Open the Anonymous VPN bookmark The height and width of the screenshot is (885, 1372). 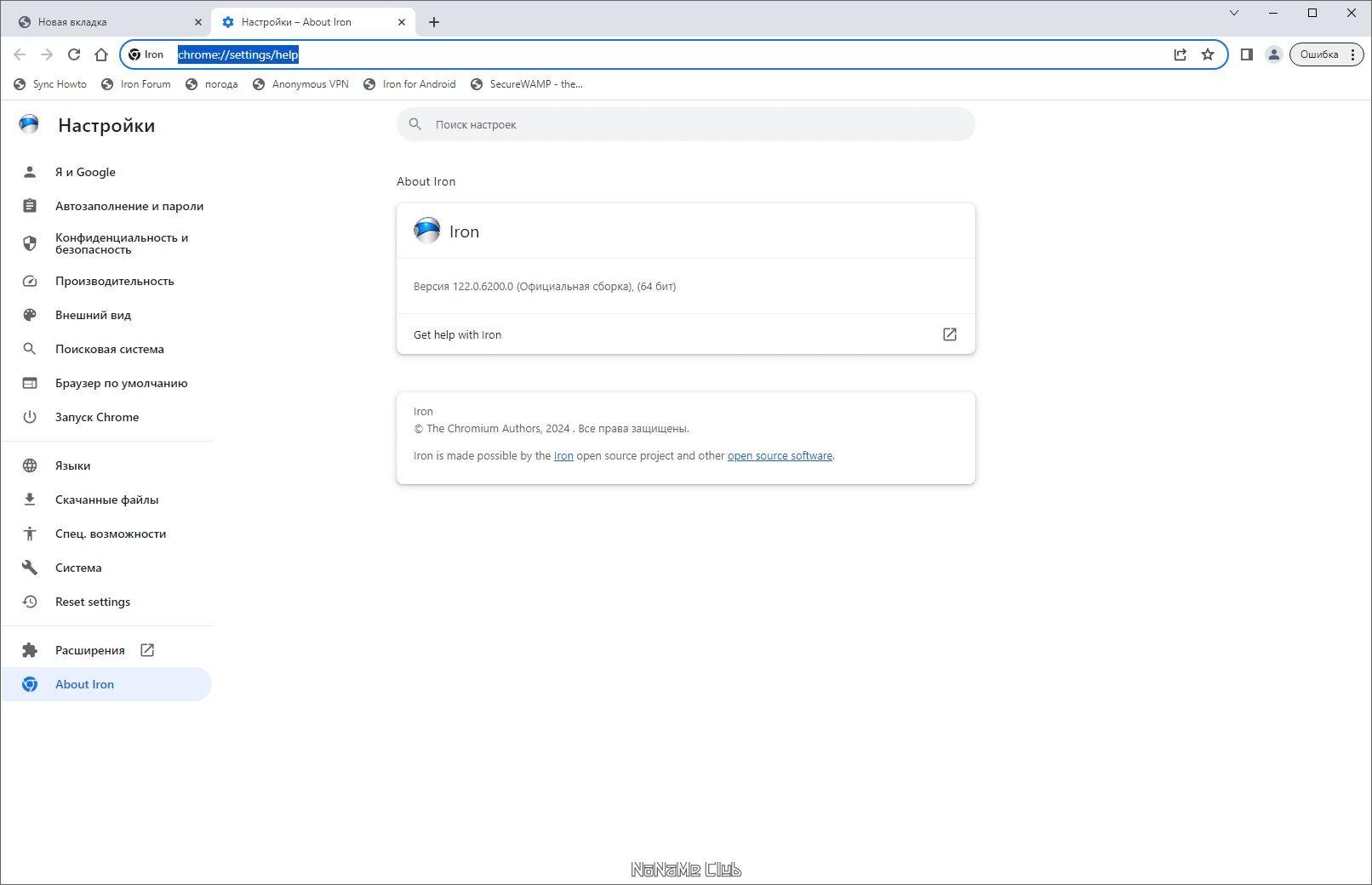click(x=300, y=84)
